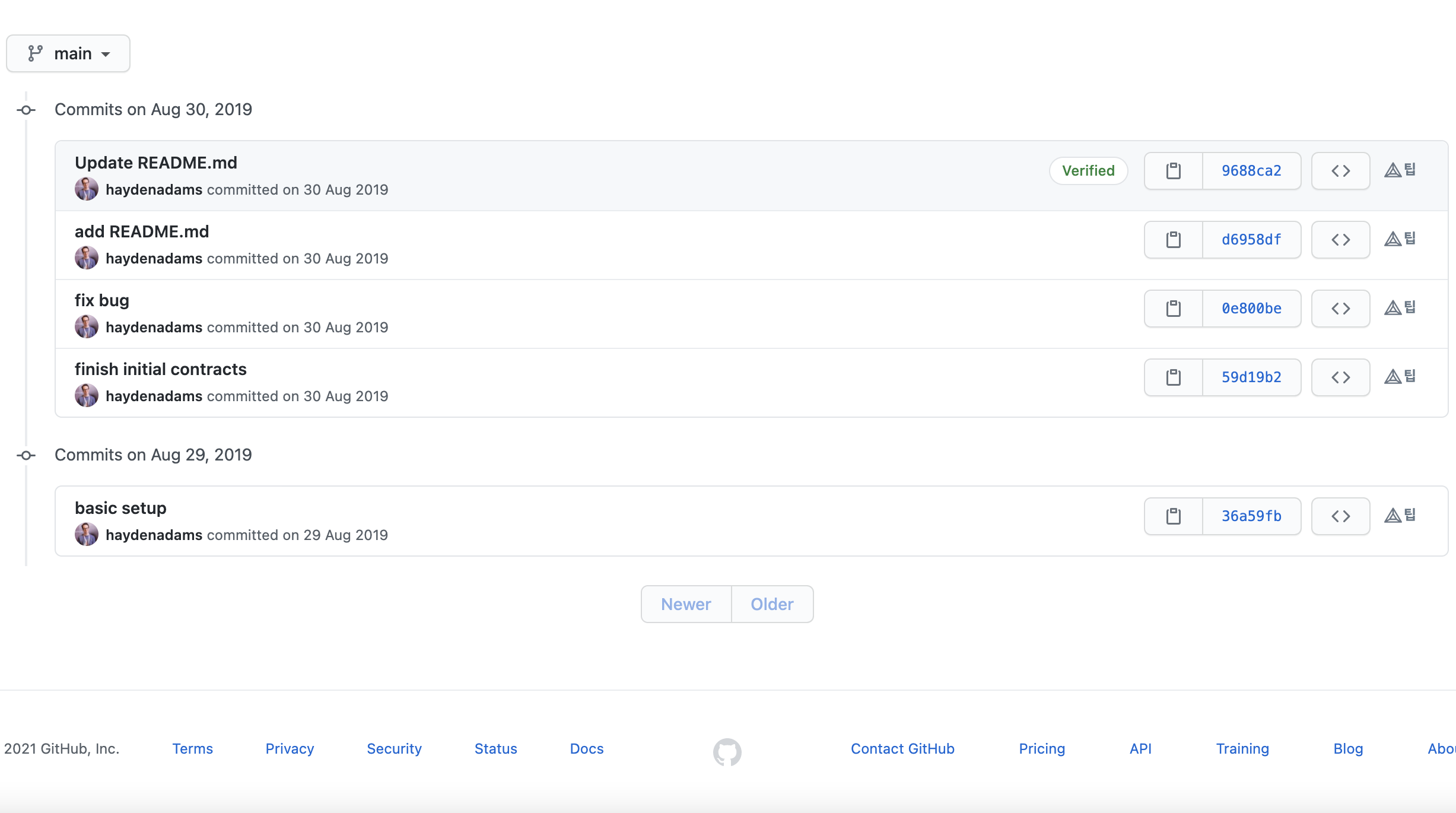The image size is (1456, 813).
Task: Open the Pricing footer link
Action: (x=1042, y=749)
